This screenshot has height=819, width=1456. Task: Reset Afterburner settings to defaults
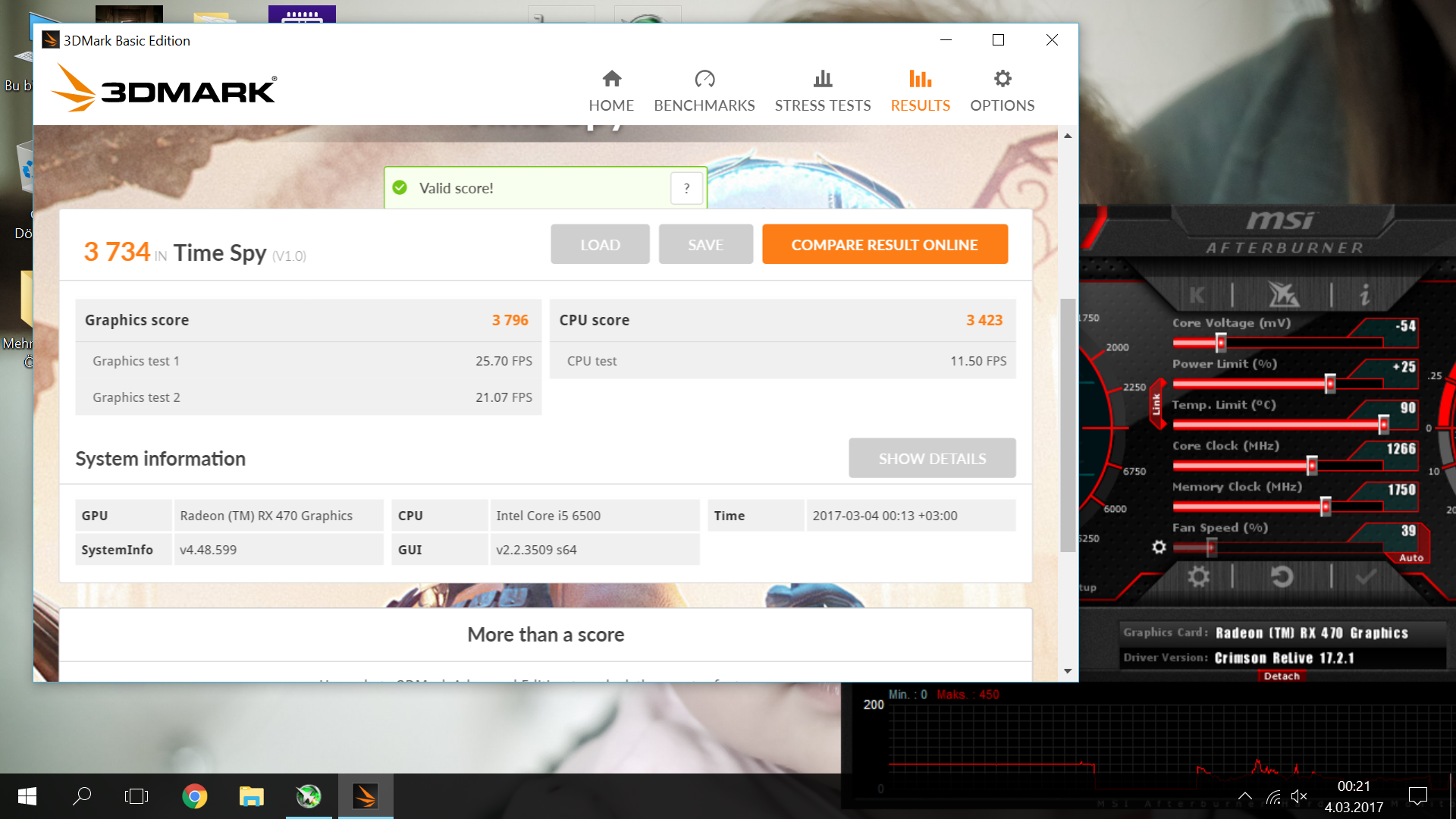tap(1282, 577)
